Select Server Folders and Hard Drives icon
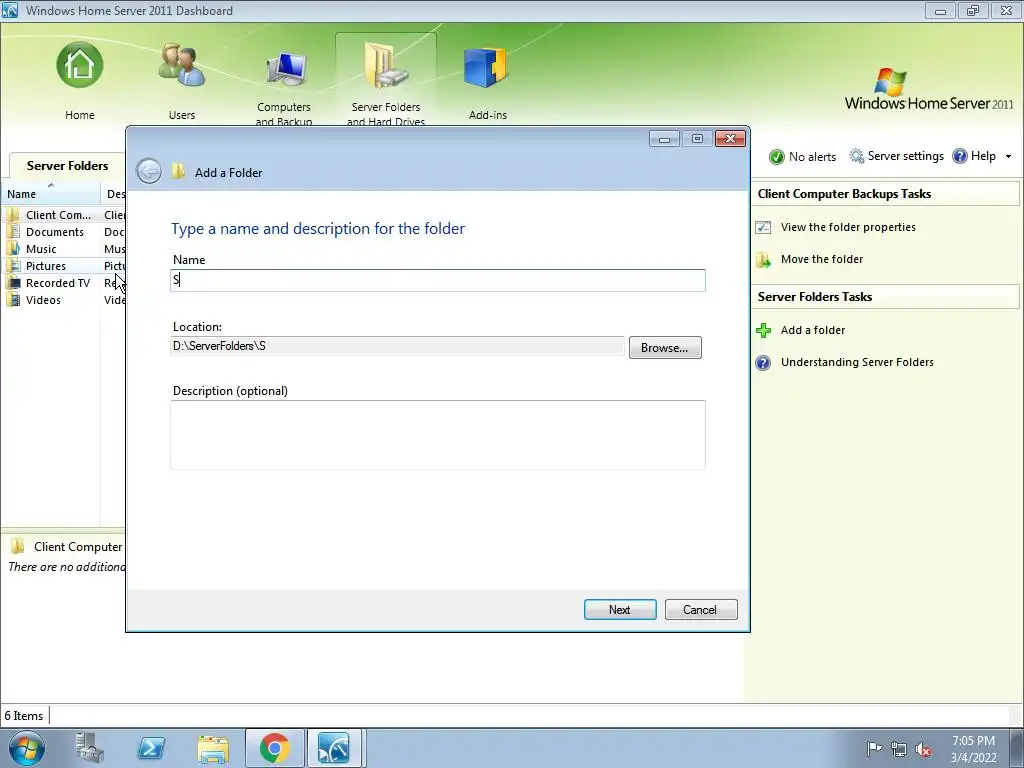Image resolution: width=1024 pixels, height=768 pixels. (386, 65)
